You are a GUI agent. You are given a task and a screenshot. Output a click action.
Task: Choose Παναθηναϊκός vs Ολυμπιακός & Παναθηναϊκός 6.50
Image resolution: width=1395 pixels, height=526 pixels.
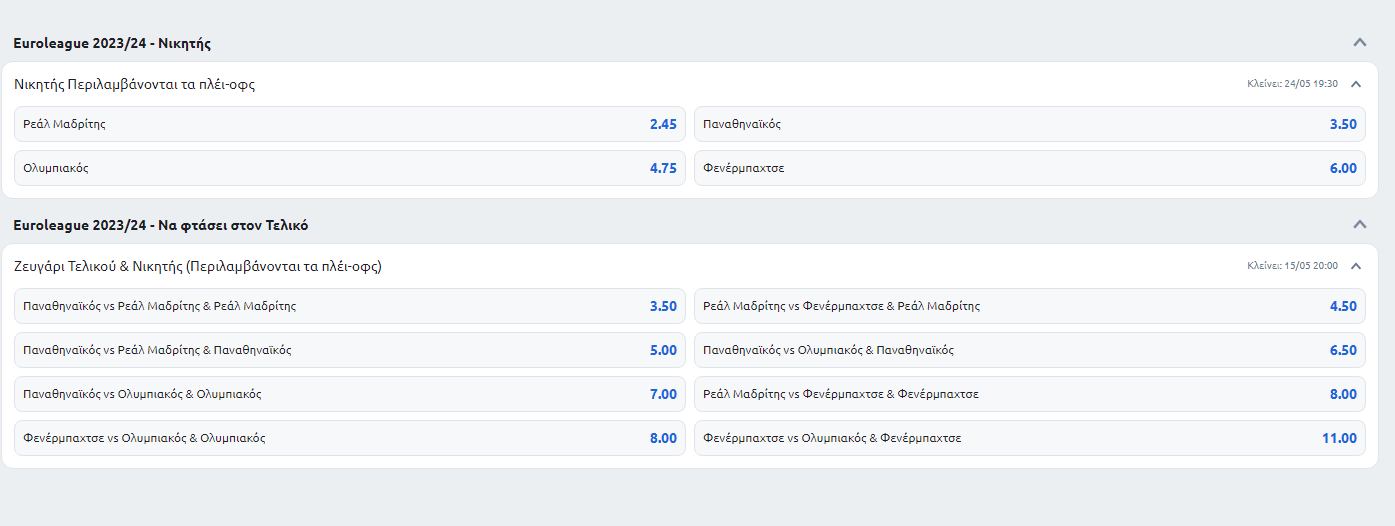click(x=1029, y=351)
